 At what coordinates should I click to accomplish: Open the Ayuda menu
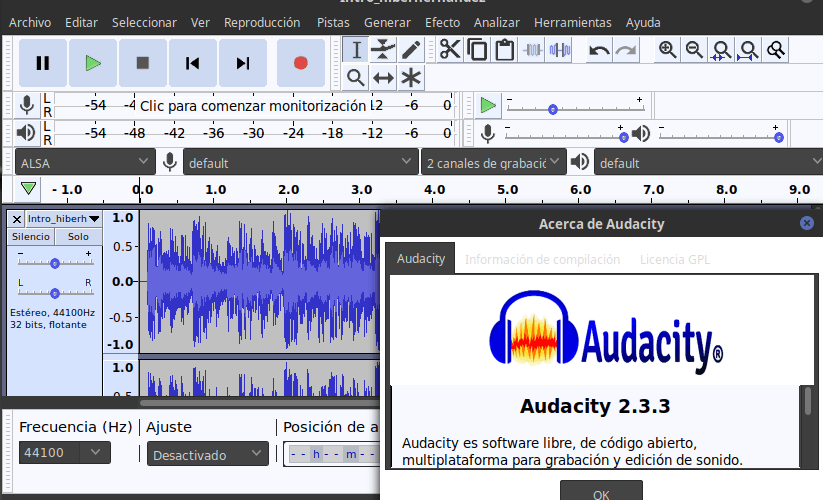coord(643,23)
